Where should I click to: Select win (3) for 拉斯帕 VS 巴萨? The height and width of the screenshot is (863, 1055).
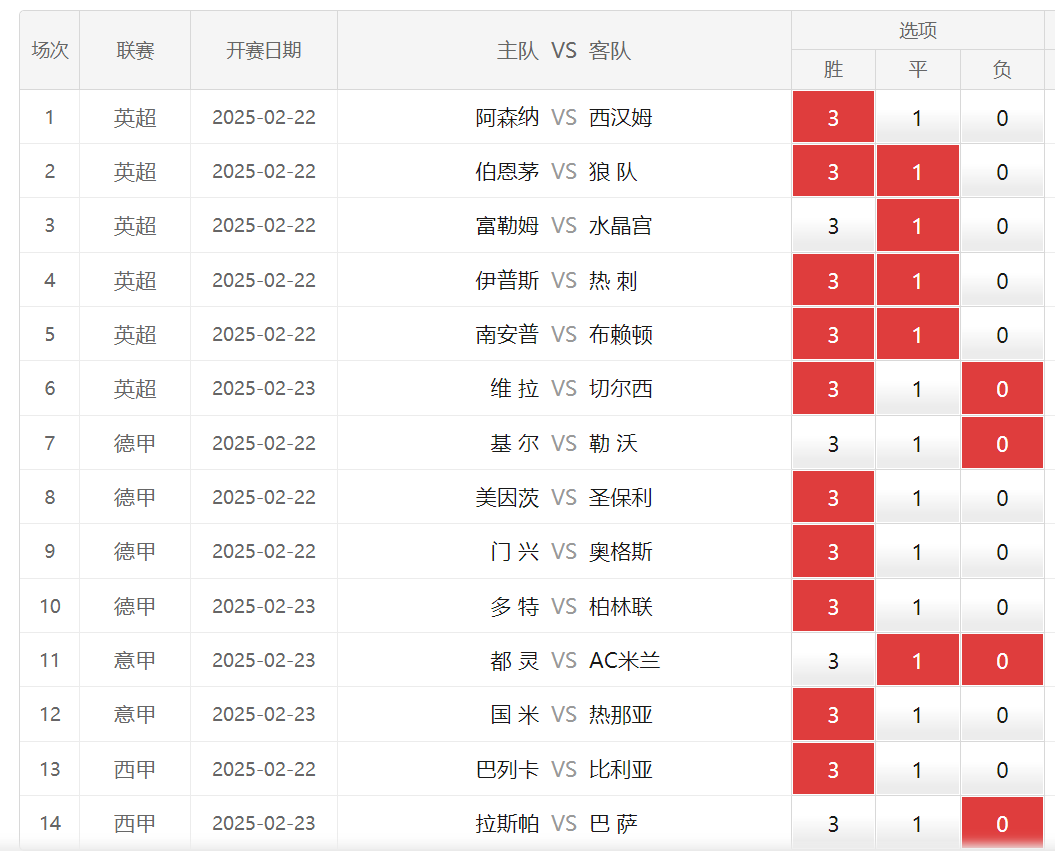(833, 823)
